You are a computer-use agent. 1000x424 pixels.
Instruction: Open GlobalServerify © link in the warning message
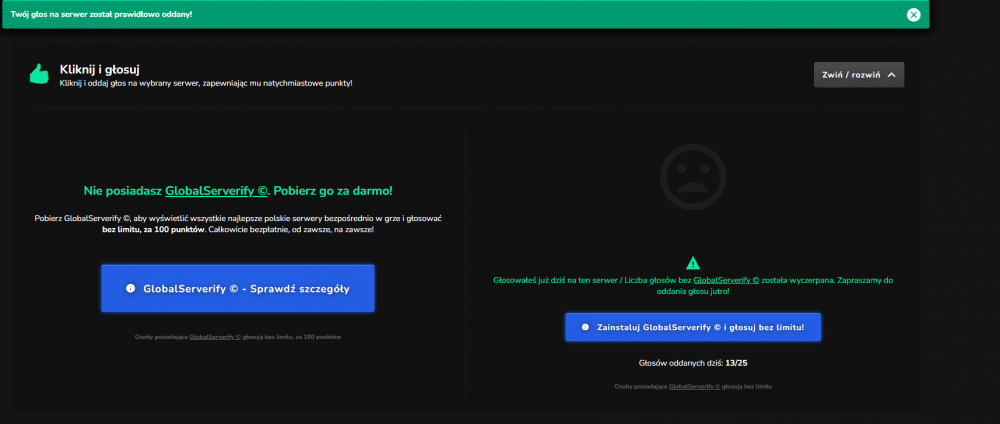(x=726, y=280)
